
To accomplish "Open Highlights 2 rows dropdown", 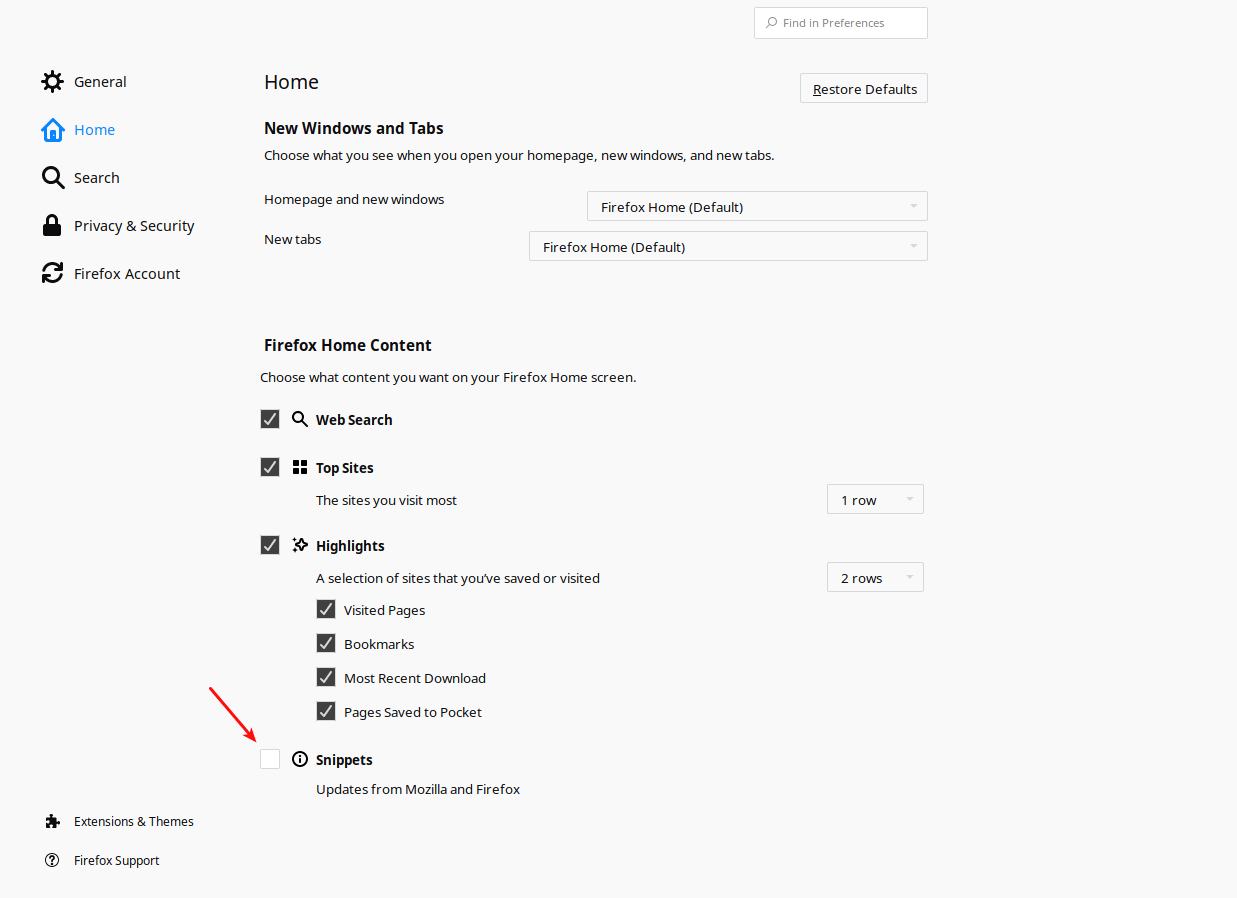I will pyautogui.click(x=875, y=577).
